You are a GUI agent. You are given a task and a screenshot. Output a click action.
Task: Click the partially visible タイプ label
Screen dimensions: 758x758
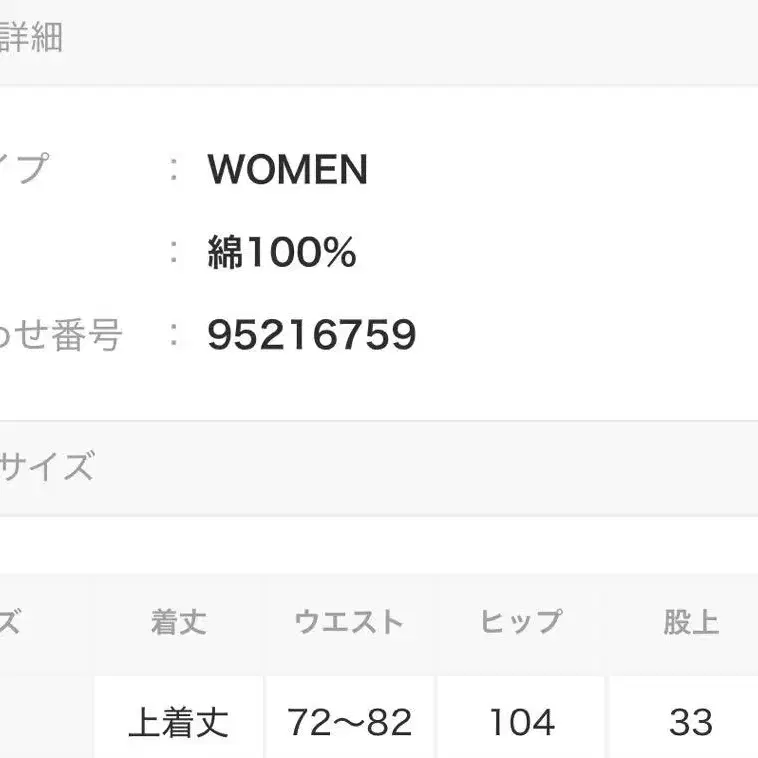click(x=23, y=169)
